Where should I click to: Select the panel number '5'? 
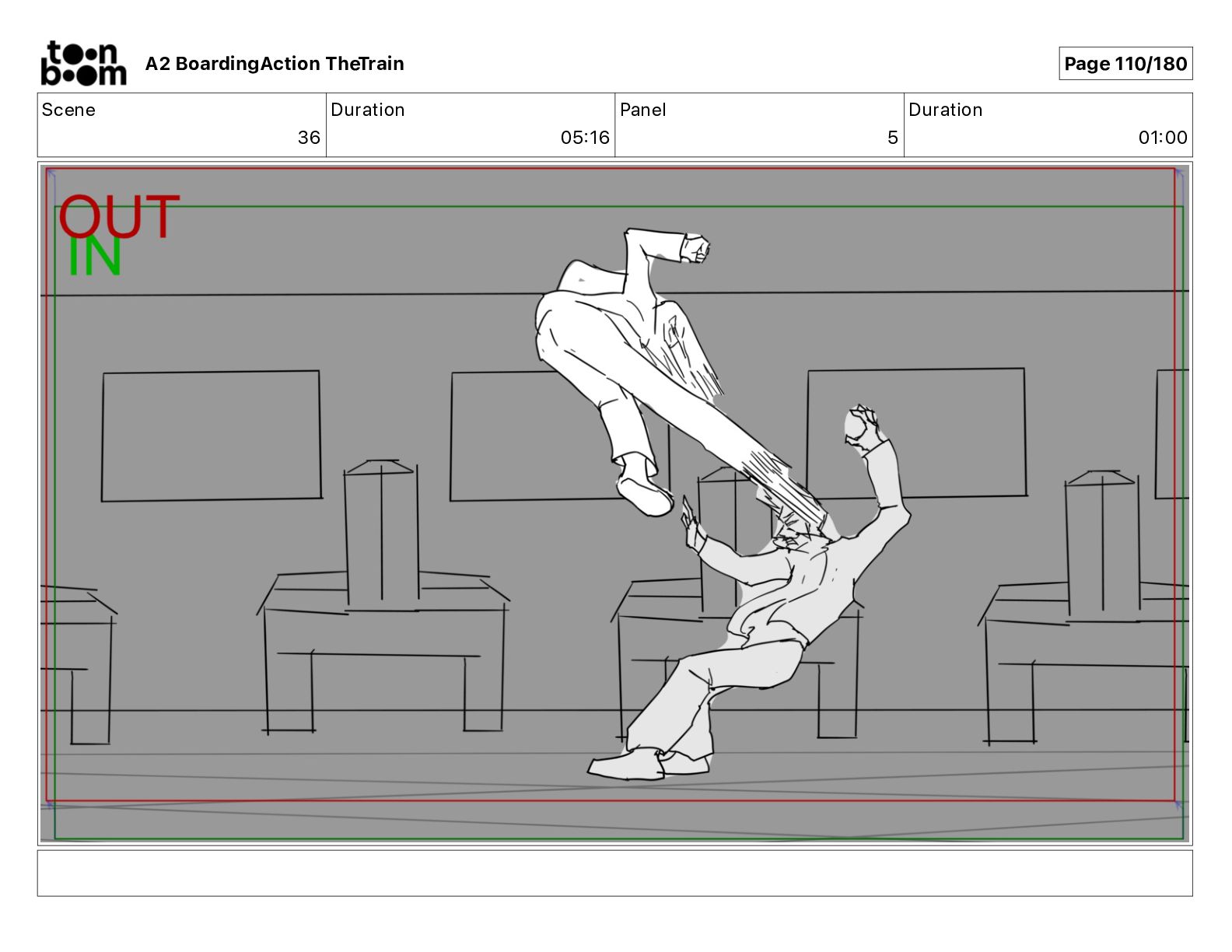[893, 138]
